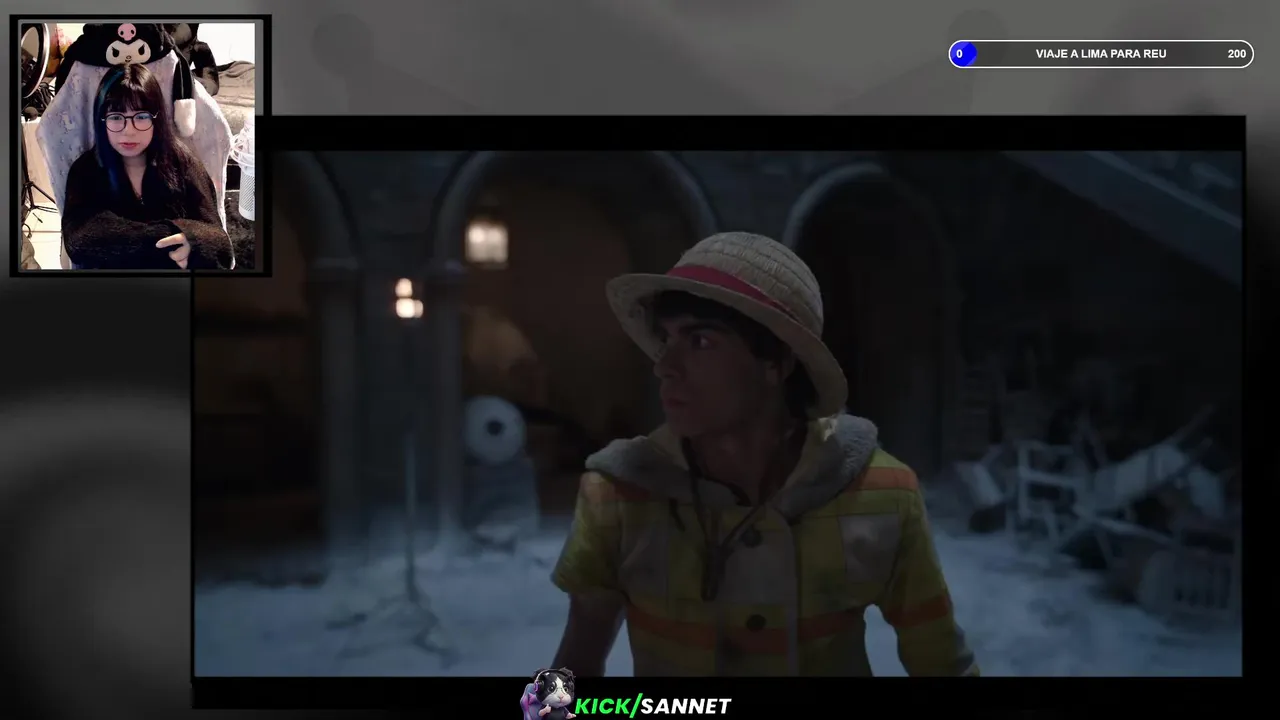Click the 200 goal target number
This screenshot has height=720, width=1280.
tap(1237, 54)
